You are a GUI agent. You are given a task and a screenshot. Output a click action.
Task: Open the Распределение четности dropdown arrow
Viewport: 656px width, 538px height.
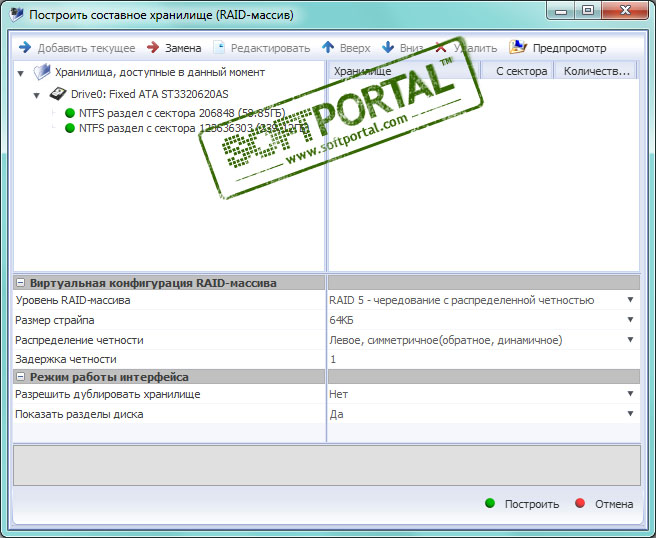[x=630, y=340]
